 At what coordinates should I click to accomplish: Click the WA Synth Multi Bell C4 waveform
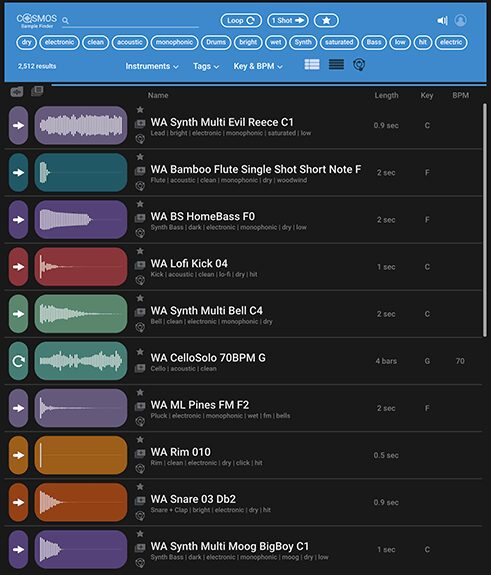81,314
